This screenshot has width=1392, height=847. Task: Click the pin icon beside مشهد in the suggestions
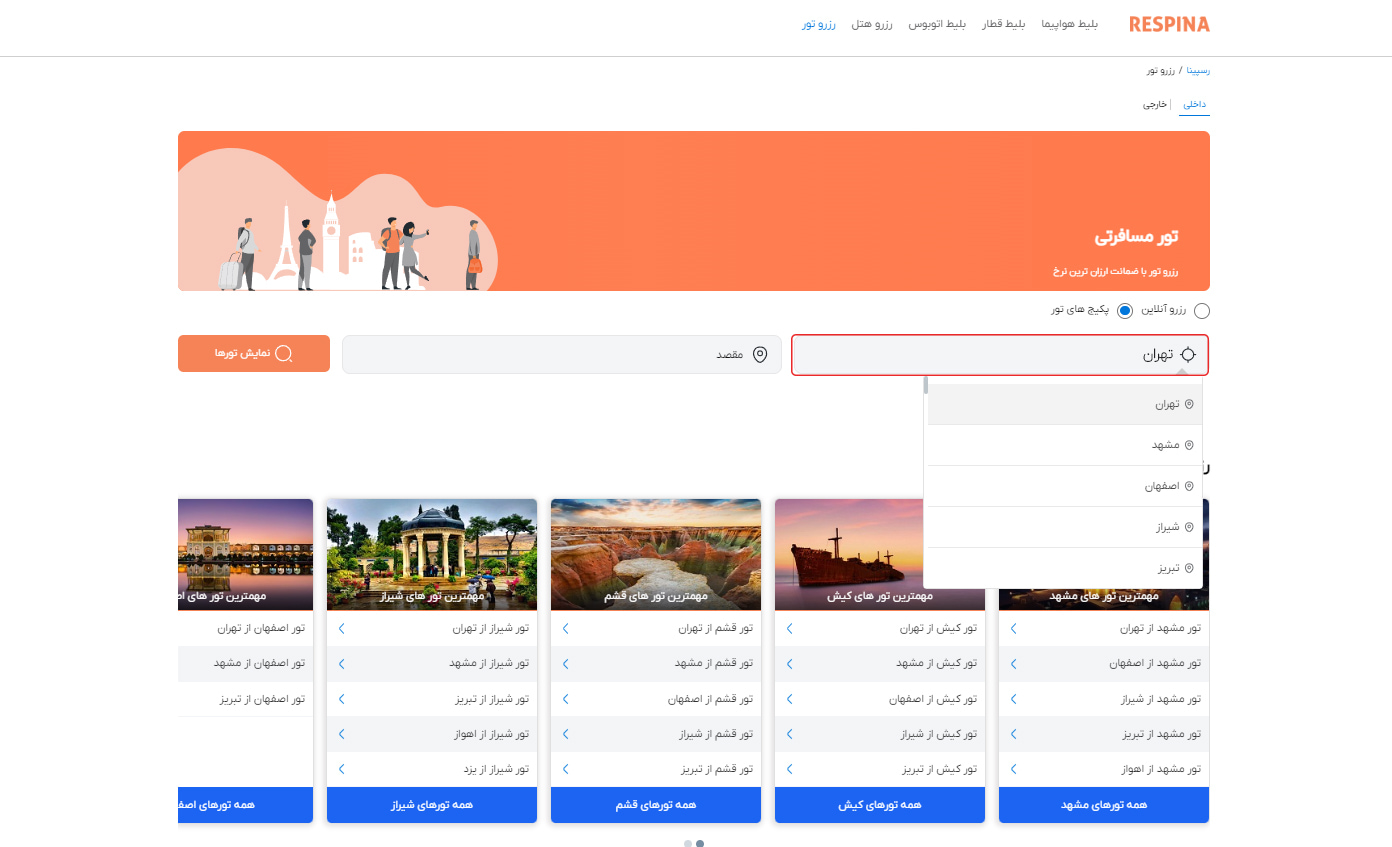(x=1189, y=444)
